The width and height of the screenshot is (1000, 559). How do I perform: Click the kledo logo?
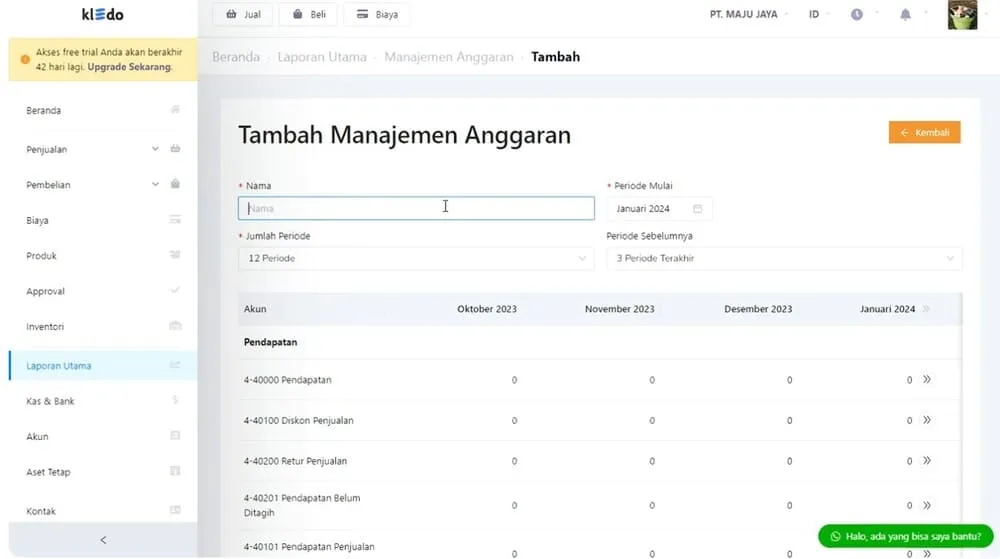[x=103, y=14]
